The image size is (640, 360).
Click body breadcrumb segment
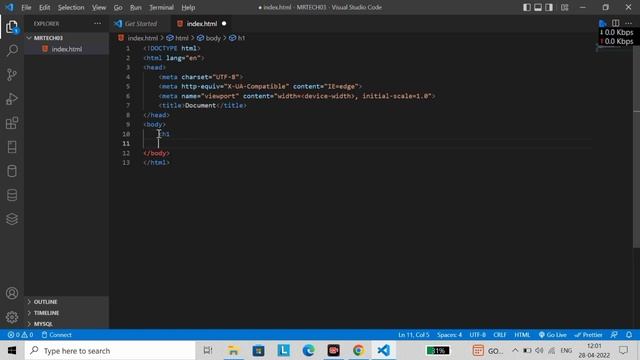click(209, 38)
